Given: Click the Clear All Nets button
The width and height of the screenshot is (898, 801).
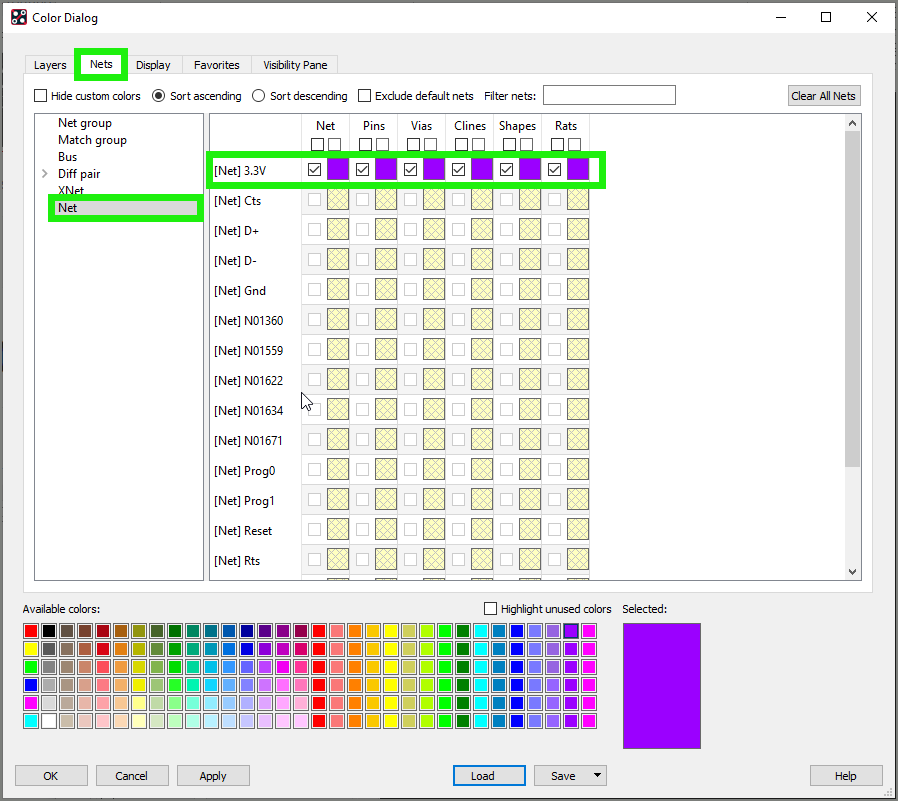Looking at the screenshot, I should coord(824,96).
